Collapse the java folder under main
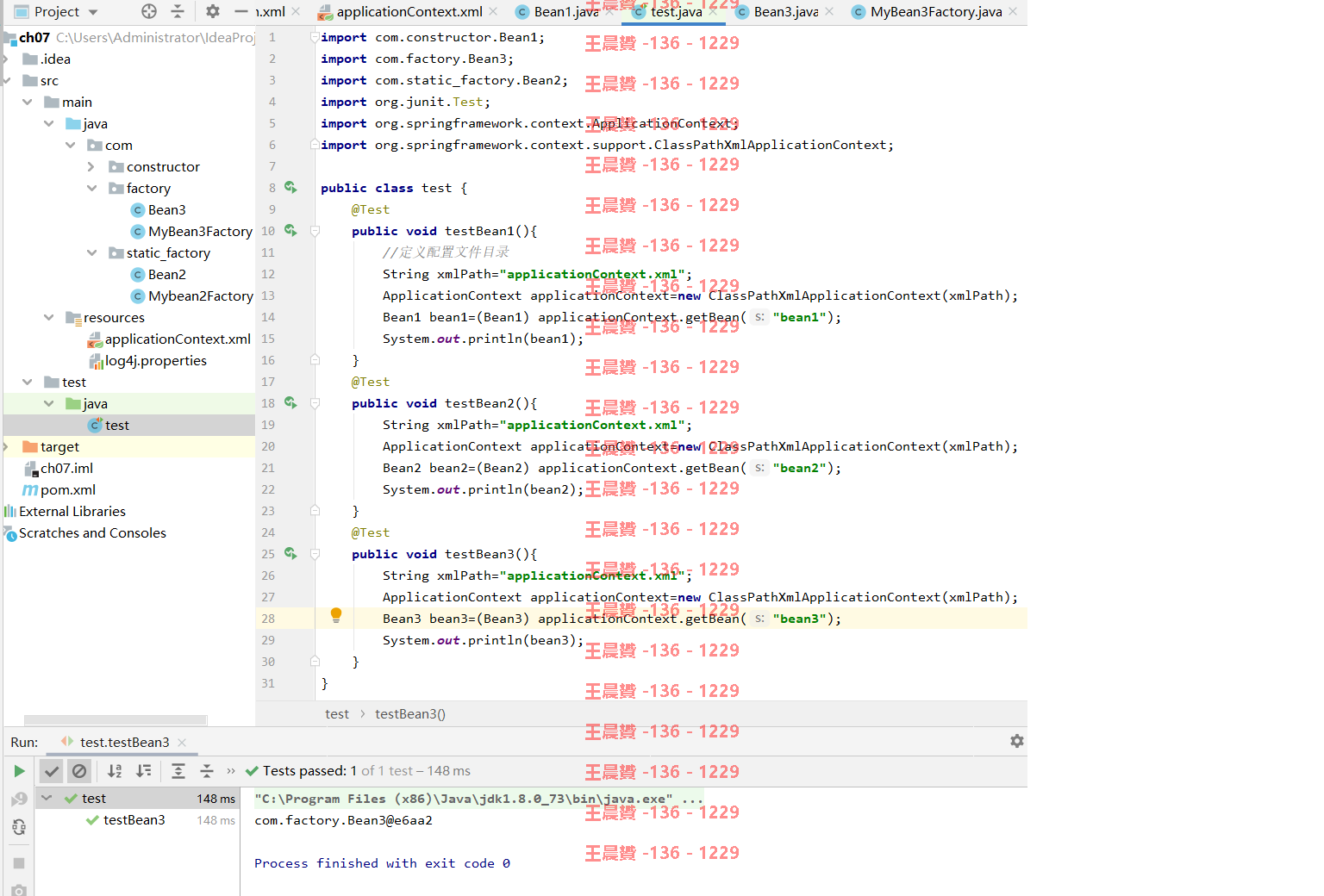The width and height of the screenshot is (1324, 896). 49,123
